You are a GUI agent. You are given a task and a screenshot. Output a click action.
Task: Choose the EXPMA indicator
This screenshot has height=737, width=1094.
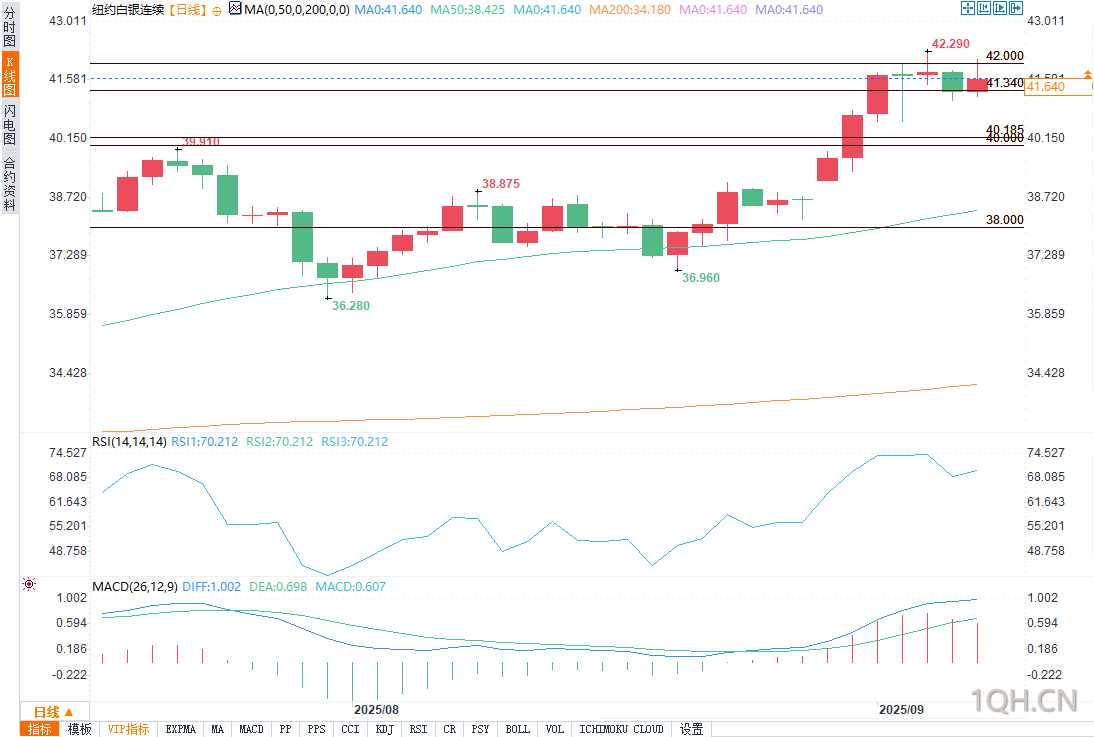[x=181, y=729]
